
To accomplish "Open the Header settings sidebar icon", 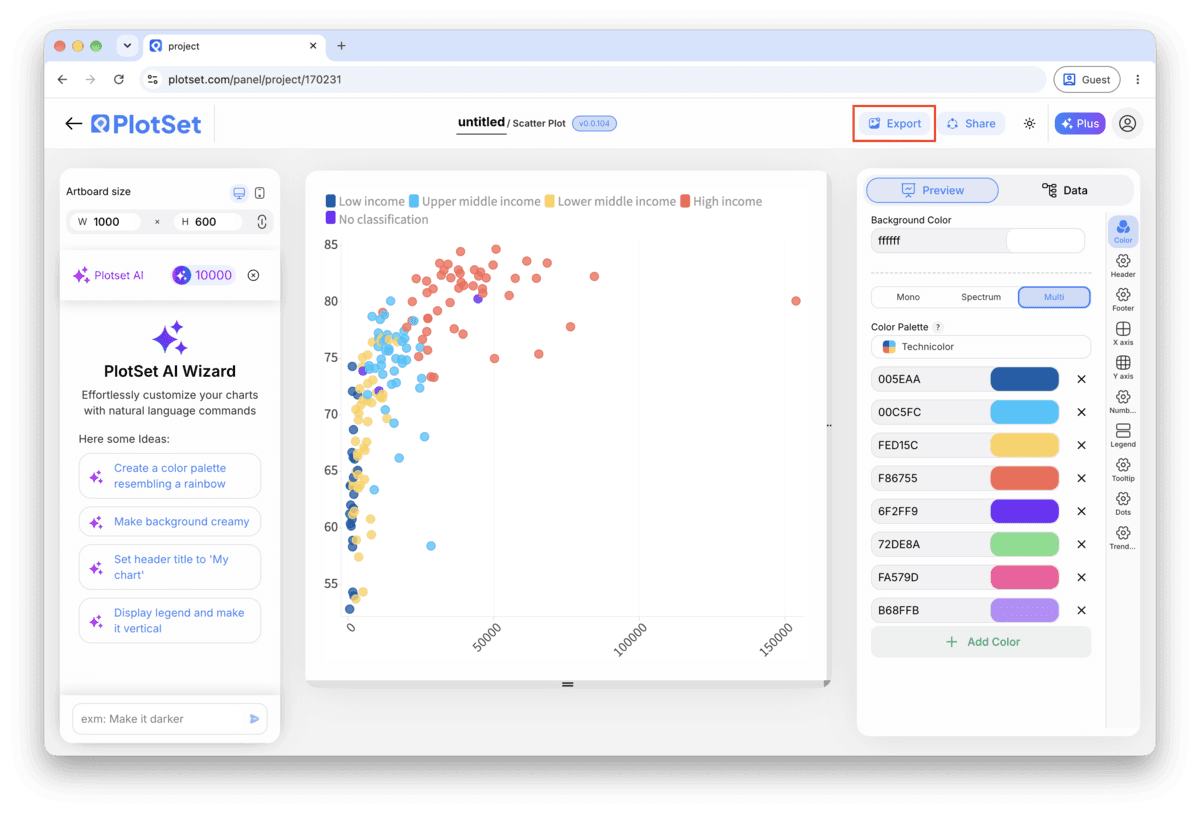I will pyautogui.click(x=1123, y=266).
